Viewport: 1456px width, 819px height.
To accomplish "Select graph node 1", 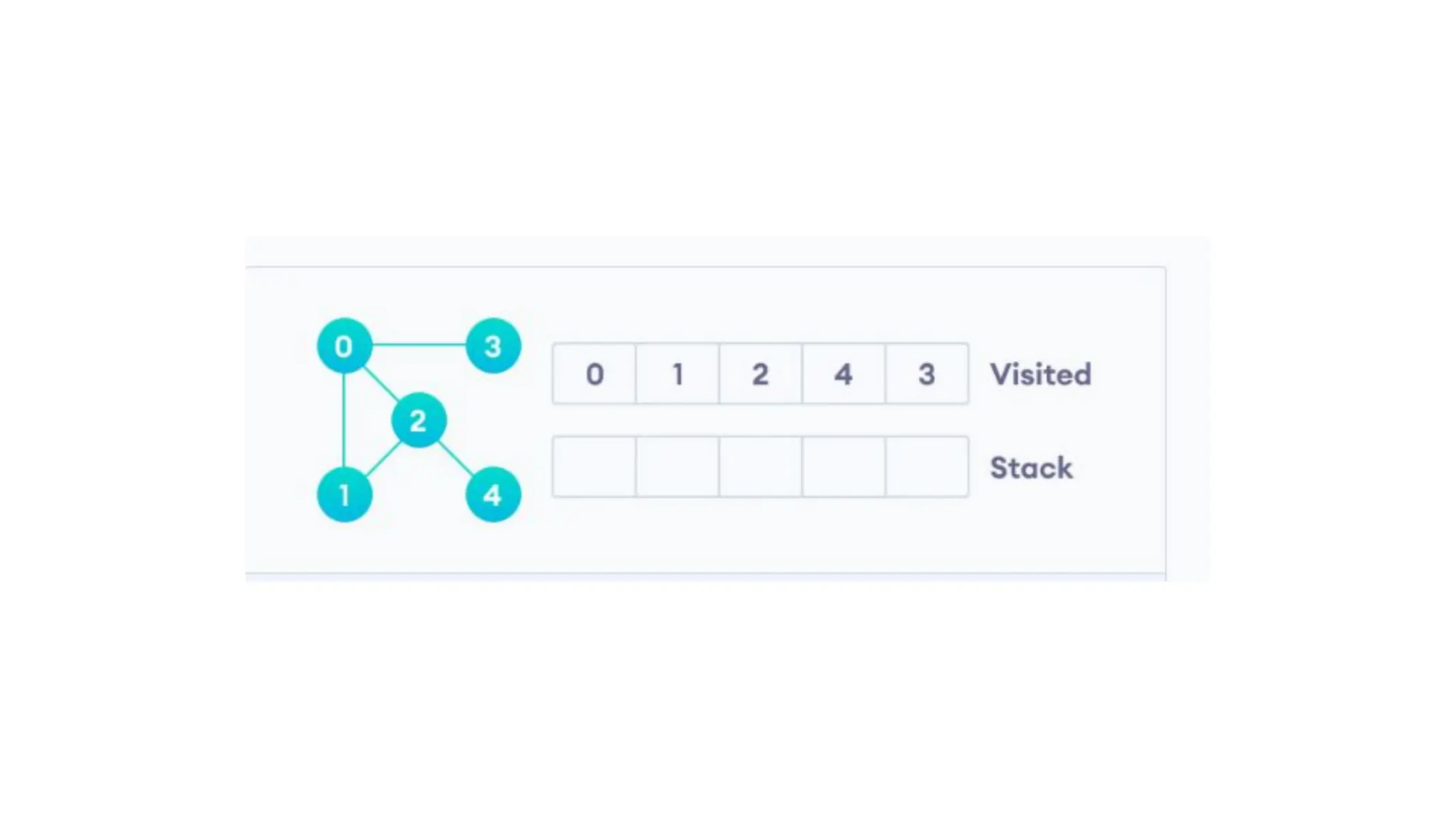I will tap(344, 495).
